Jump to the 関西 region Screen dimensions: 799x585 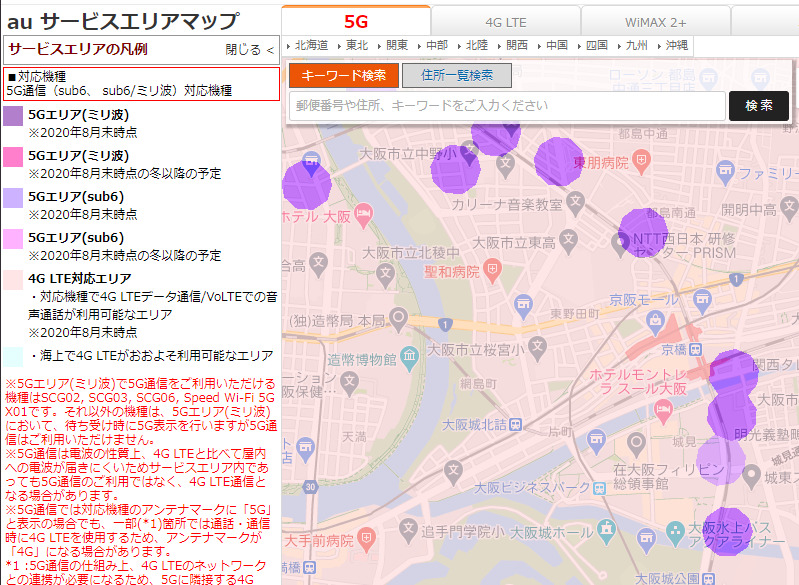516,45
